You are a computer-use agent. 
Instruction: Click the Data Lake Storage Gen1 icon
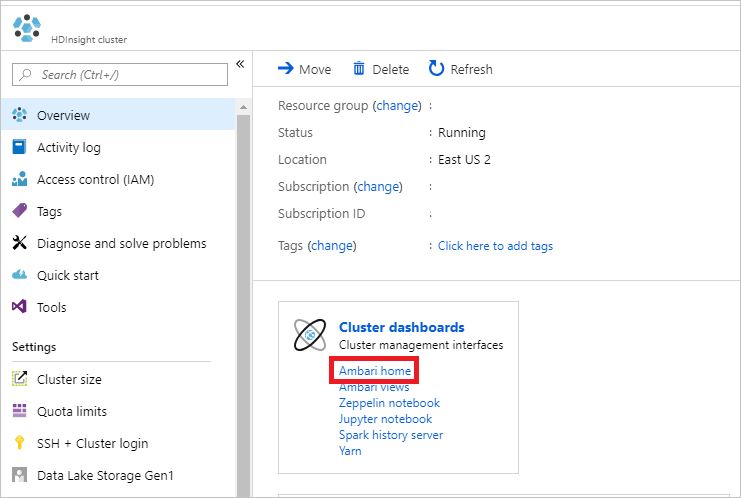(x=19, y=474)
